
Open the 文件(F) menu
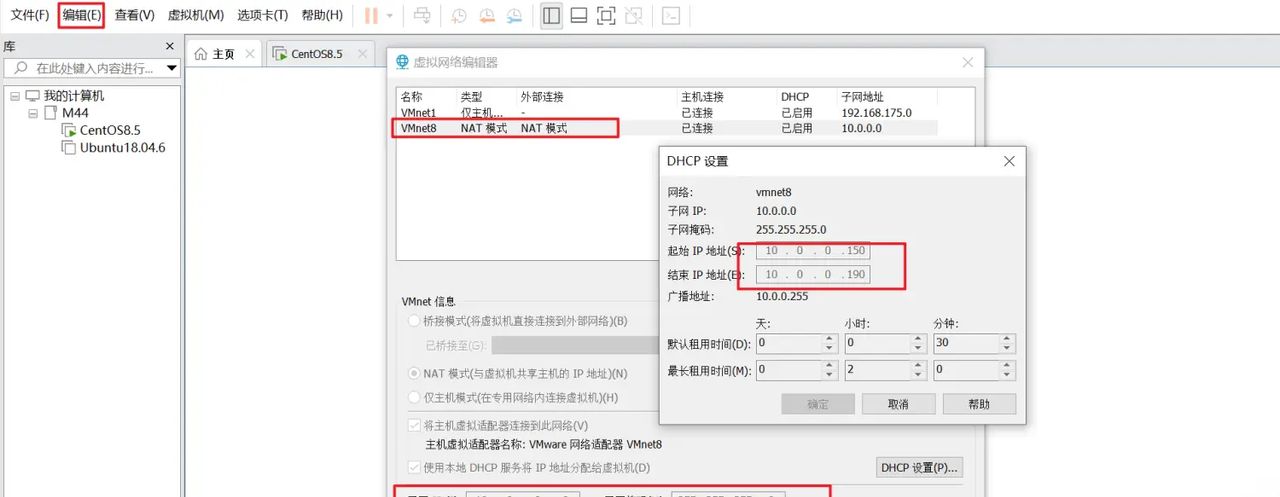click(30, 15)
